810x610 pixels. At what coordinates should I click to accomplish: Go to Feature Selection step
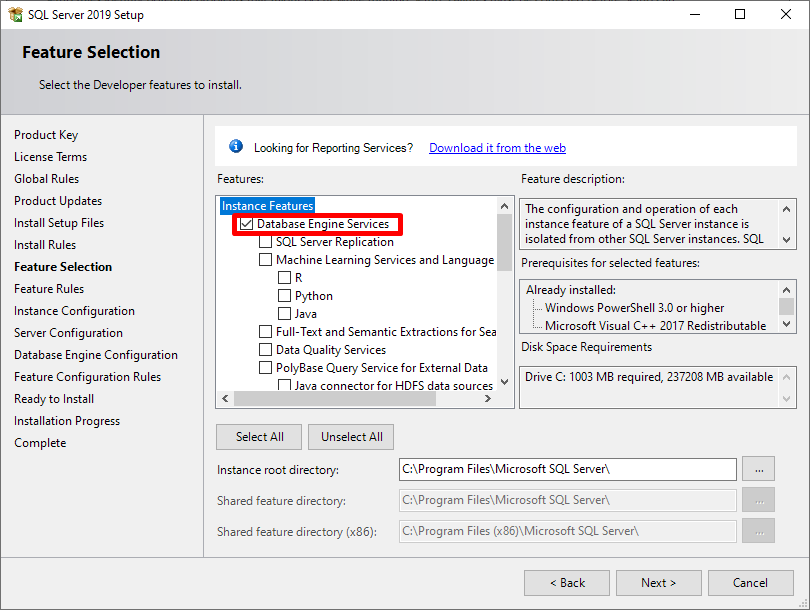(x=63, y=267)
